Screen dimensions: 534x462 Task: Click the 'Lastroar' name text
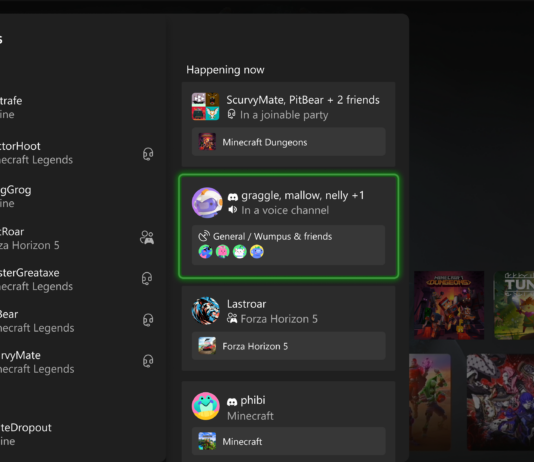[247, 304]
